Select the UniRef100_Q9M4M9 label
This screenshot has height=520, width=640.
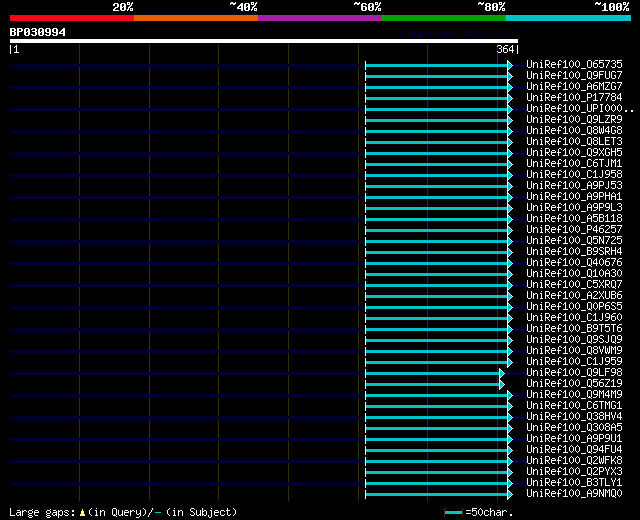click(574, 395)
